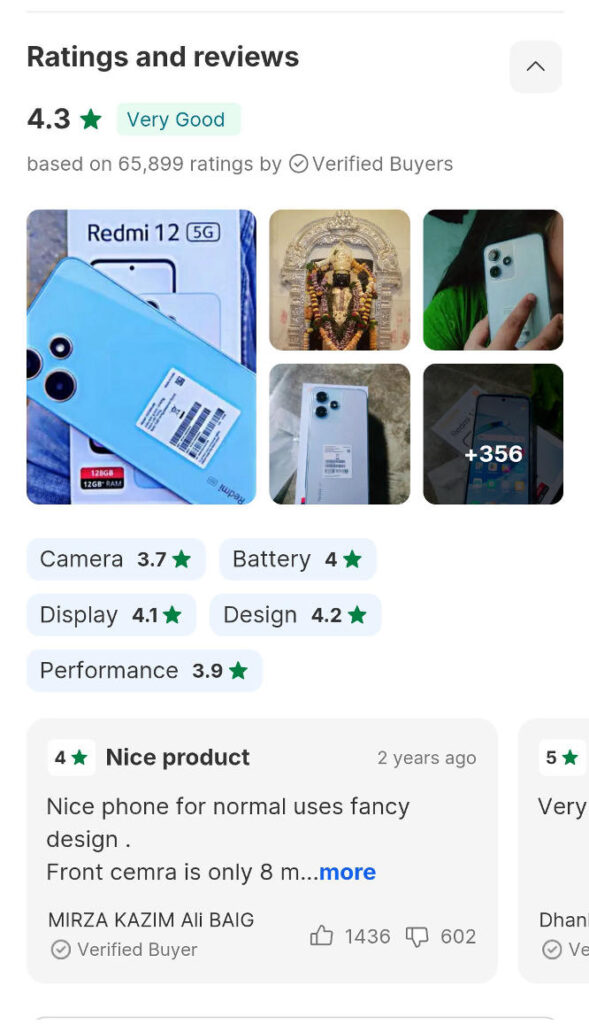Open the temple idol review photo

(x=340, y=280)
